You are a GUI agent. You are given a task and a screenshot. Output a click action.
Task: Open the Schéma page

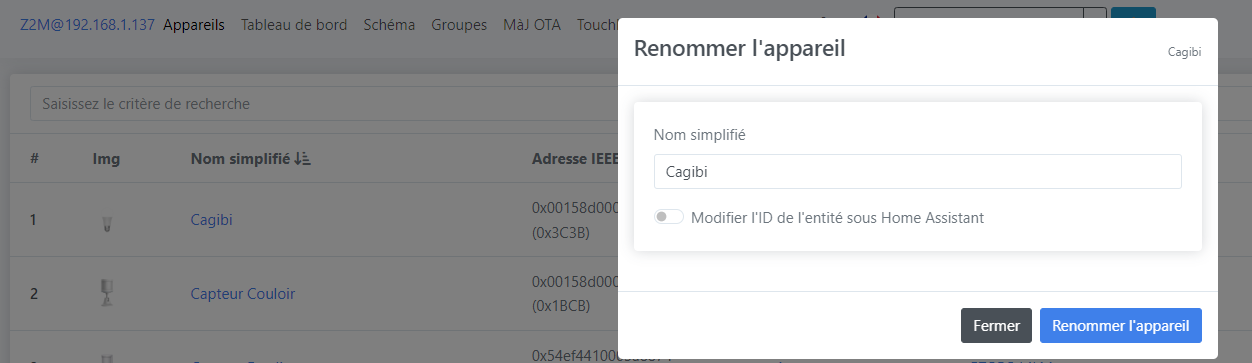pos(389,25)
